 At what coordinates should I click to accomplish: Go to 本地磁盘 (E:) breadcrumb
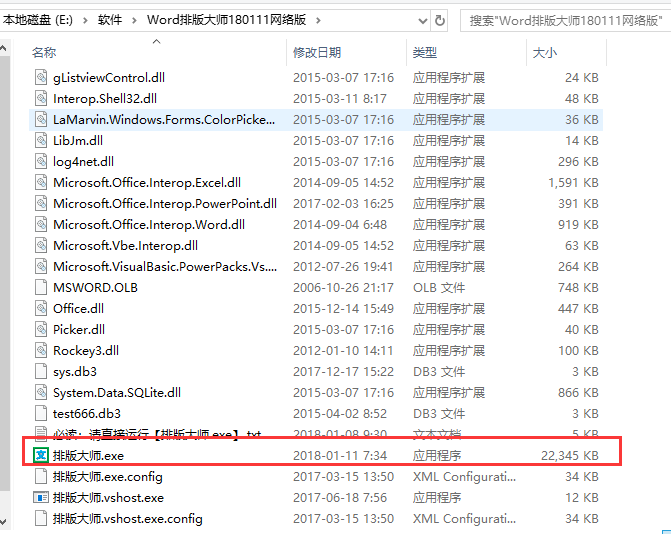(x=37, y=20)
